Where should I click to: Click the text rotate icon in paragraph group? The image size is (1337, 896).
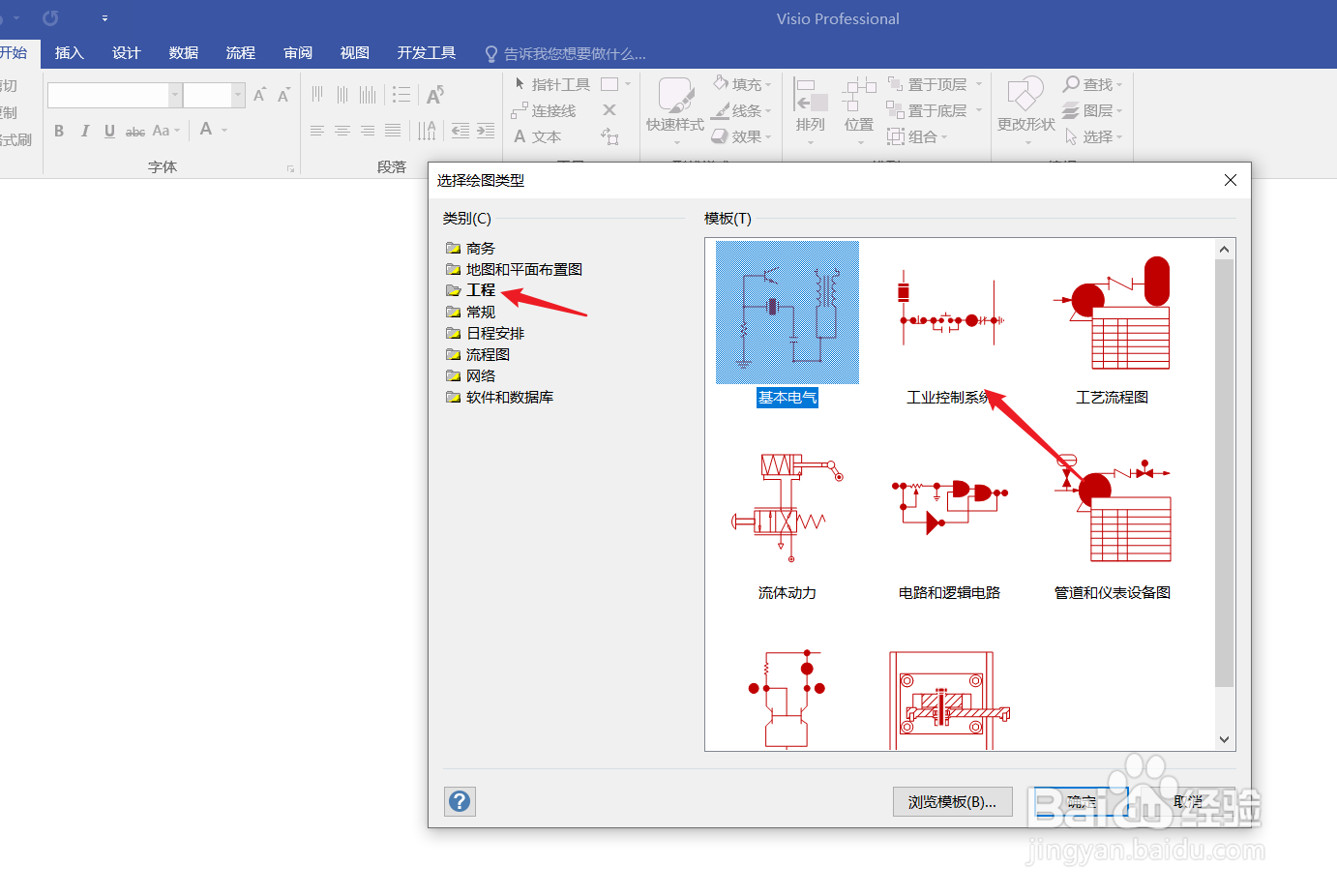tap(435, 95)
